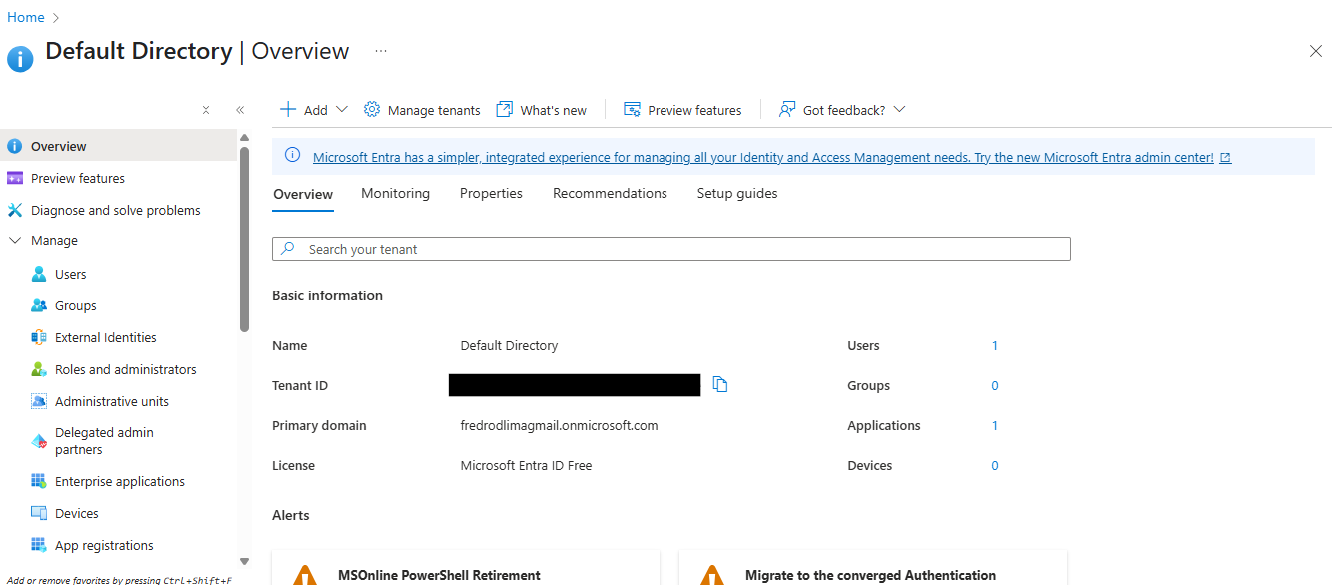Click the info icon in Entra banner

(x=293, y=155)
